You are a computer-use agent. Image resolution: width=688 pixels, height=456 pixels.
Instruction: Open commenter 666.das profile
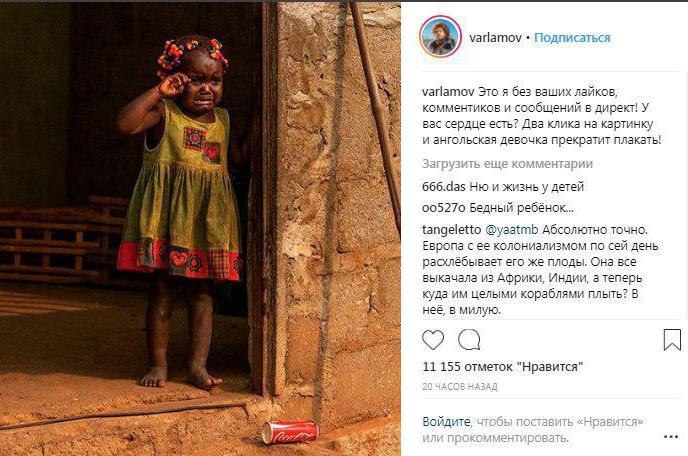(x=444, y=187)
